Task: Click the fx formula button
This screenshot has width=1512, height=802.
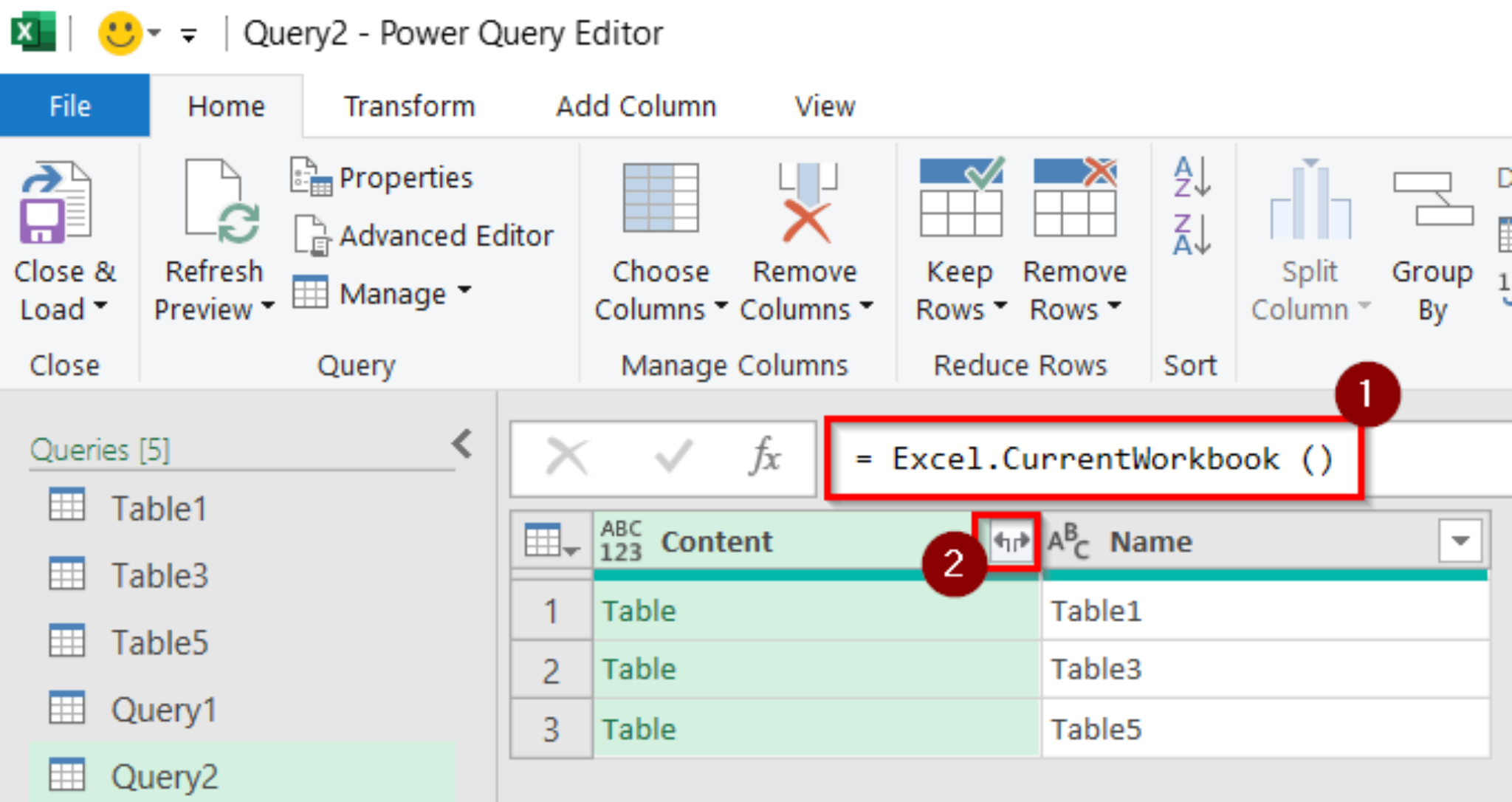Action: coord(765,456)
